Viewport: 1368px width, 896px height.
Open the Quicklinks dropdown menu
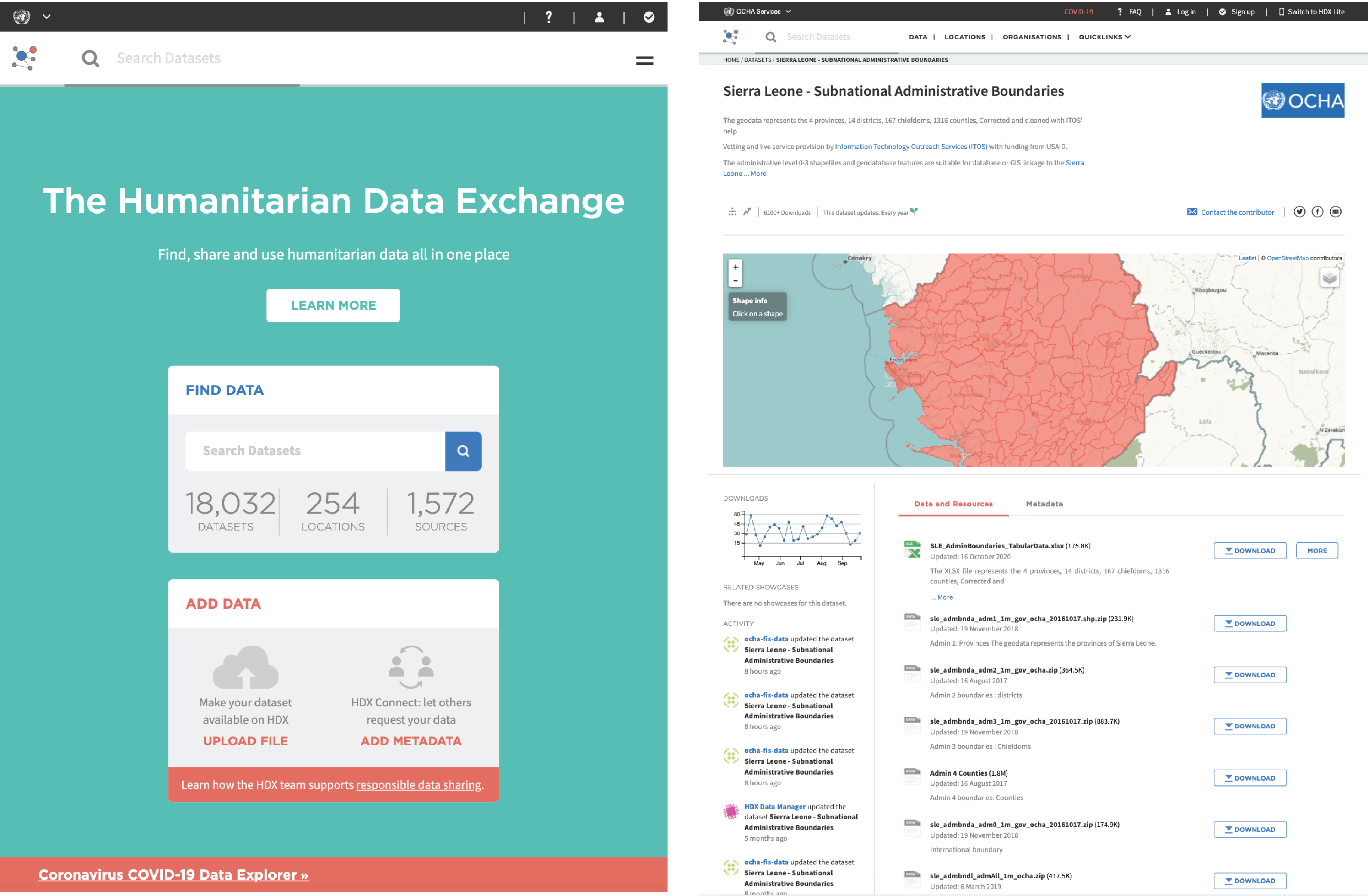pyautogui.click(x=1104, y=37)
